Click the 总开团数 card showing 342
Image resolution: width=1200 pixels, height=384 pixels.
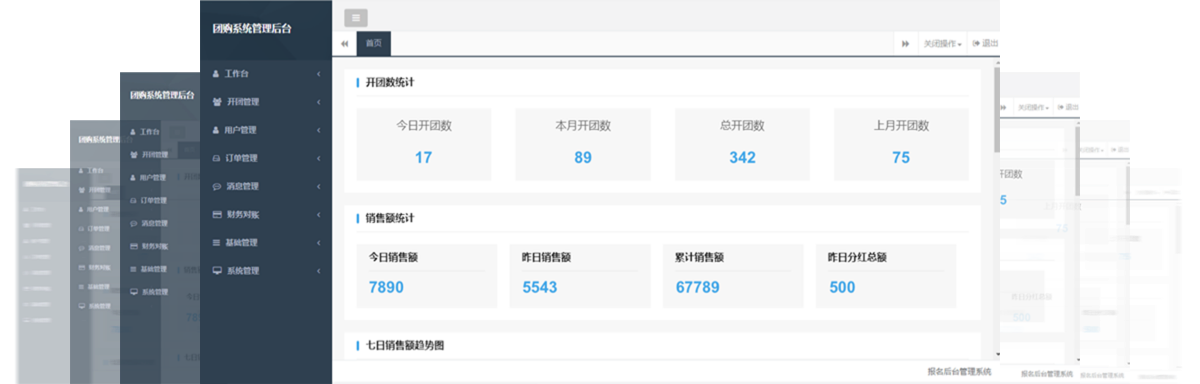coord(742,144)
